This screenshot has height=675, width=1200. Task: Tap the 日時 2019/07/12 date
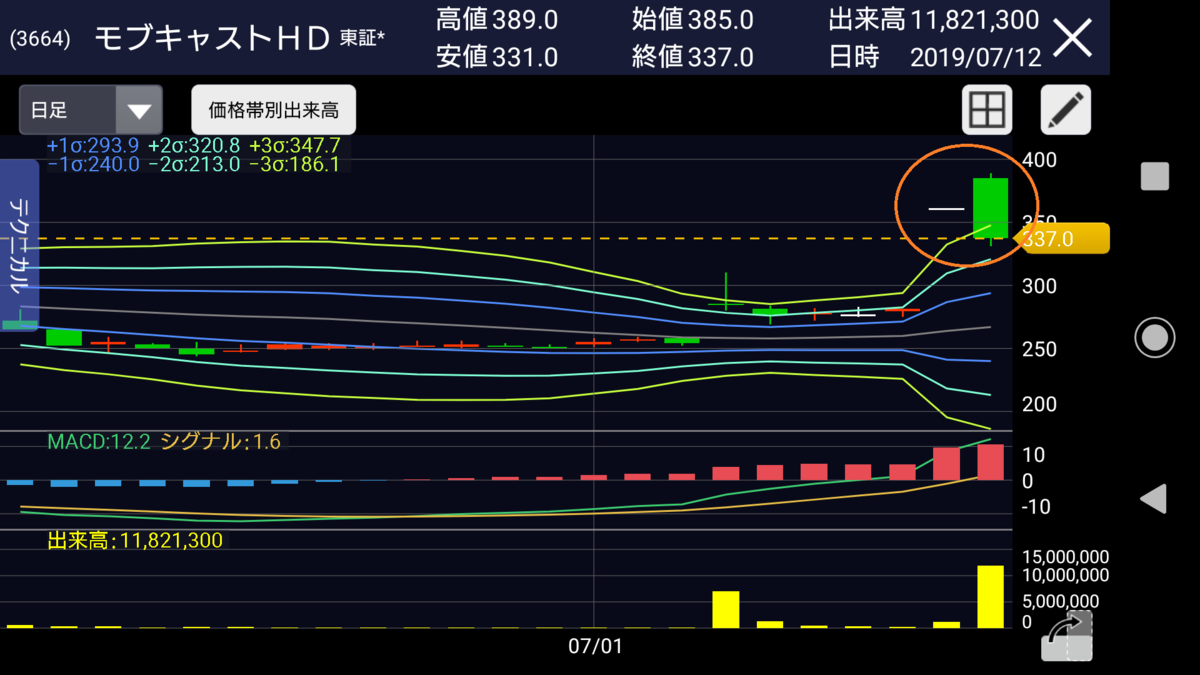coord(934,56)
